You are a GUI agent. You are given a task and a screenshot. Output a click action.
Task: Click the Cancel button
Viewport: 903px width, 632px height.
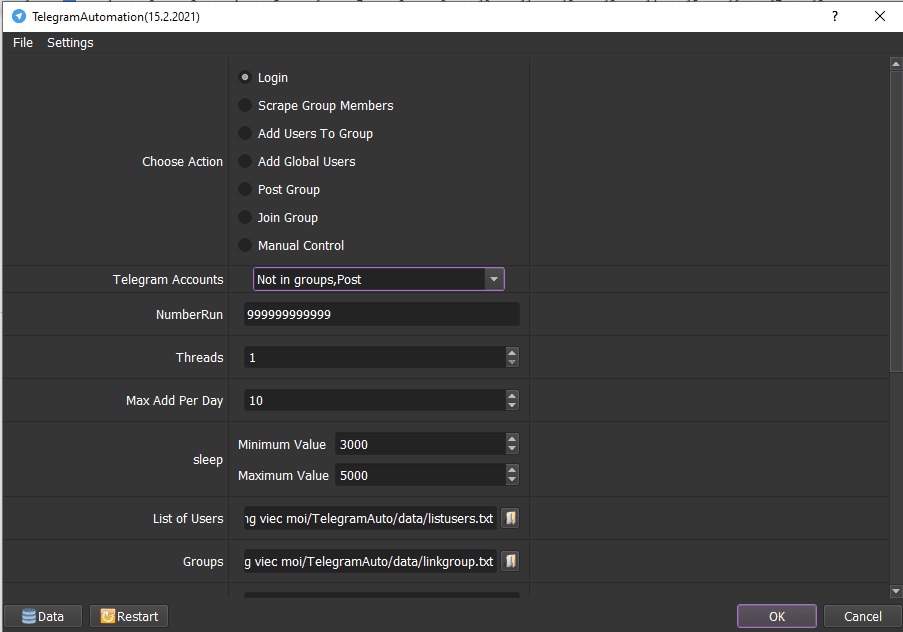862,616
